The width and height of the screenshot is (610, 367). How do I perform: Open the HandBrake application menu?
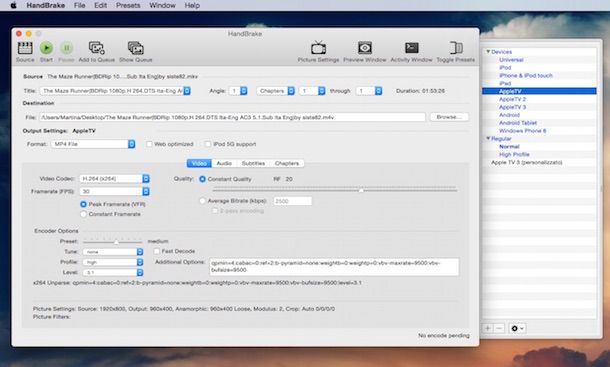46,5
